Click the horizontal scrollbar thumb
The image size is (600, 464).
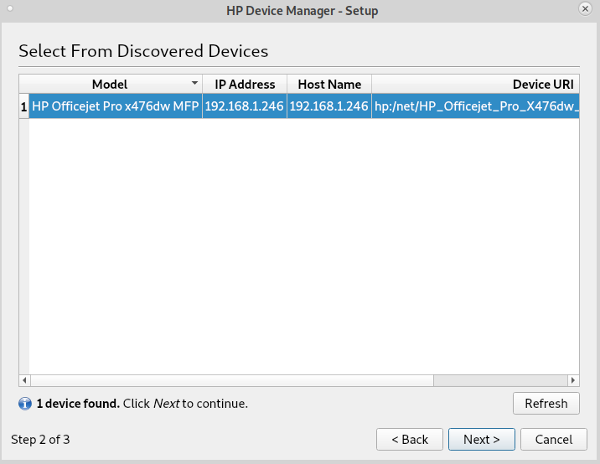pyautogui.click(x=232, y=380)
